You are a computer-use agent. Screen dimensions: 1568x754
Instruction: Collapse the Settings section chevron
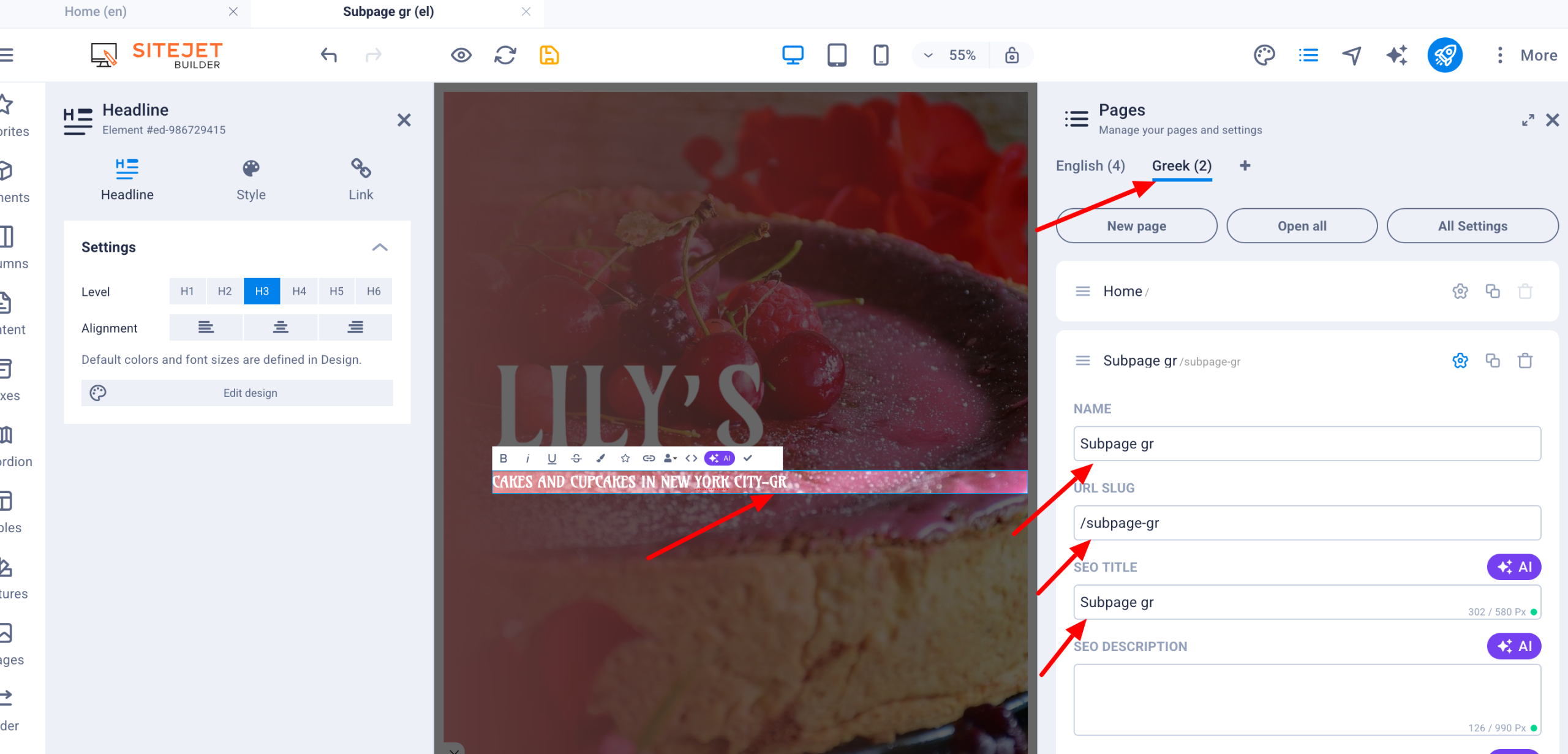click(x=380, y=247)
